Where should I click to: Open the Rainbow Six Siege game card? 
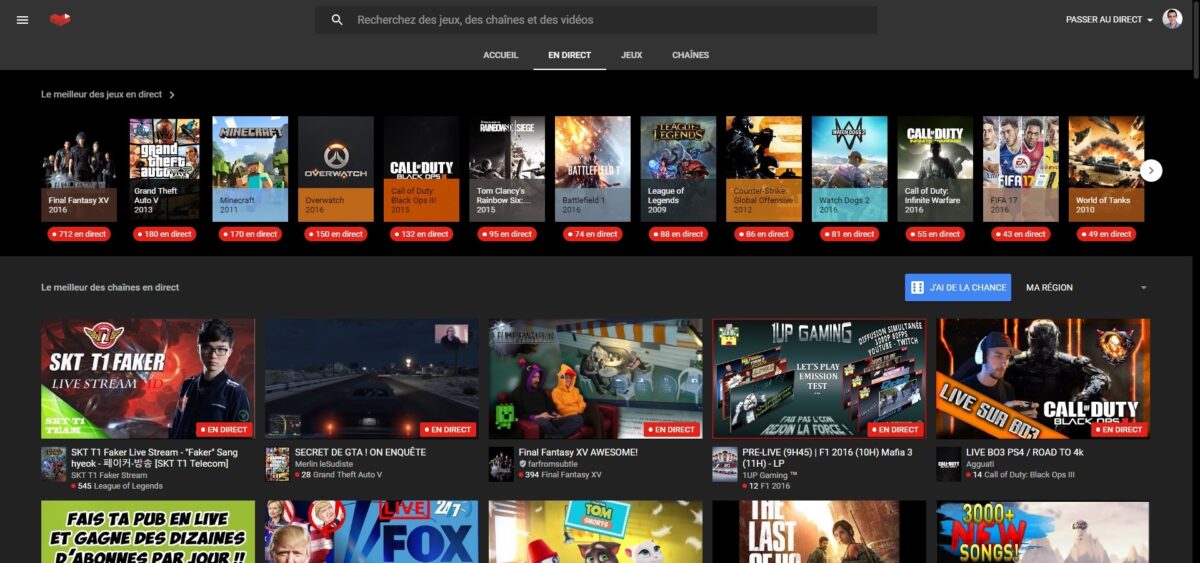click(x=507, y=169)
